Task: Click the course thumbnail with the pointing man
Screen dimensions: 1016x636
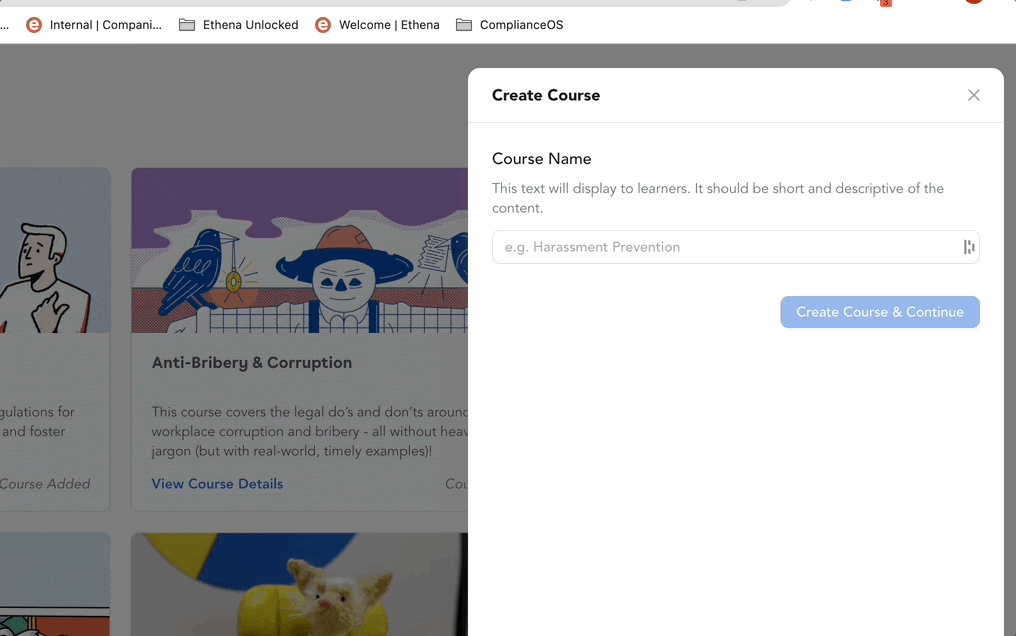Action: [x=55, y=251]
